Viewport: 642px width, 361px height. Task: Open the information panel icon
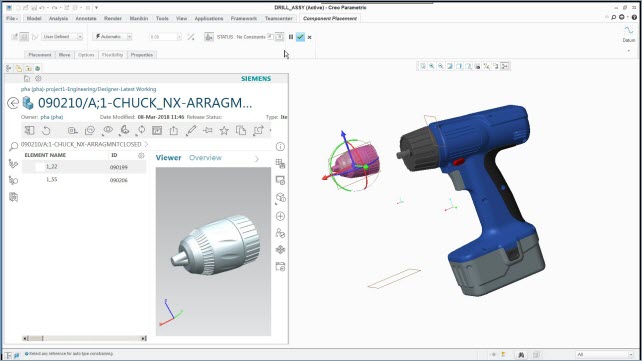point(280,147)
